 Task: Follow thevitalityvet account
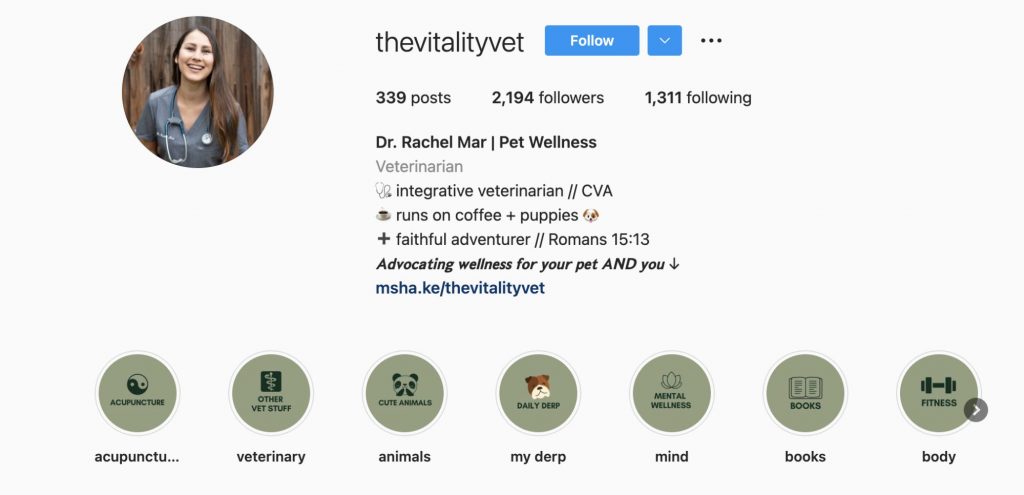(x=592, y=41)
